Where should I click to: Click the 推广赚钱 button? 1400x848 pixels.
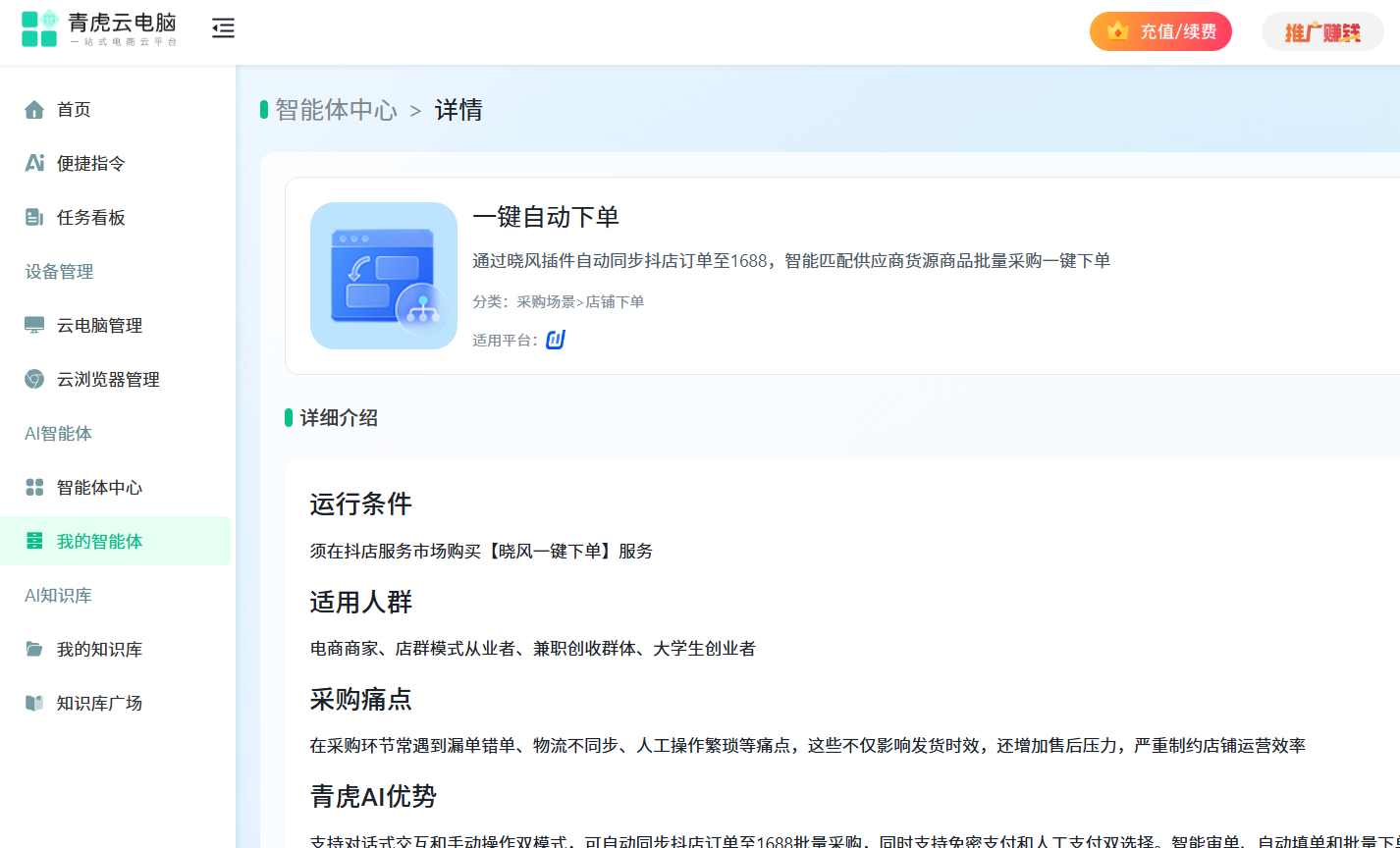tap(1322, 31)
